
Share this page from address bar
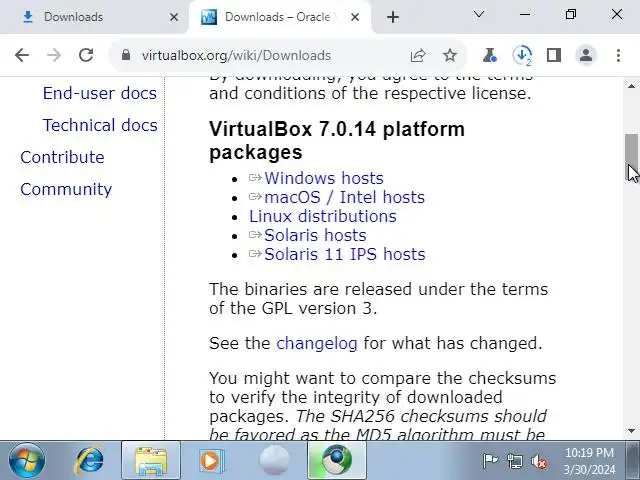point(418,55)
